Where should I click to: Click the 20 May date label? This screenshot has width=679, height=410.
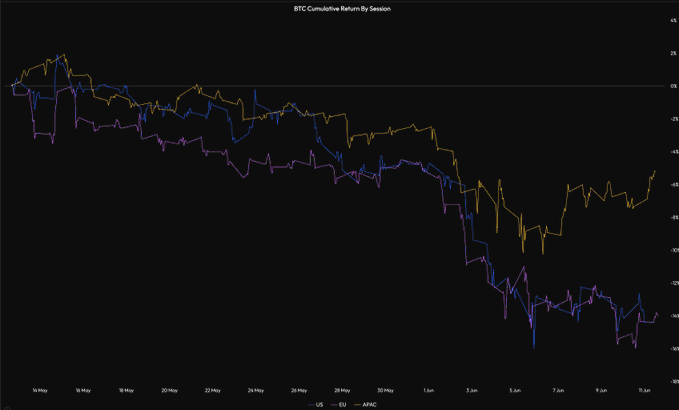pyautogui.click(x=169, y=391)
